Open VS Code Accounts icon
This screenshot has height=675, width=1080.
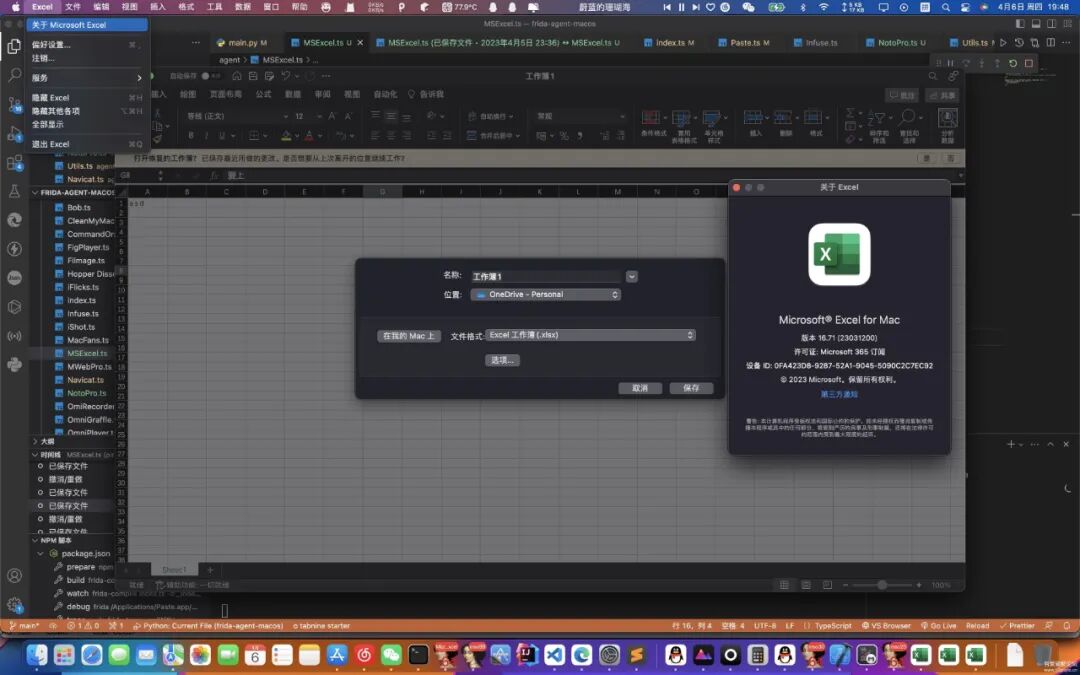point(14,576)
